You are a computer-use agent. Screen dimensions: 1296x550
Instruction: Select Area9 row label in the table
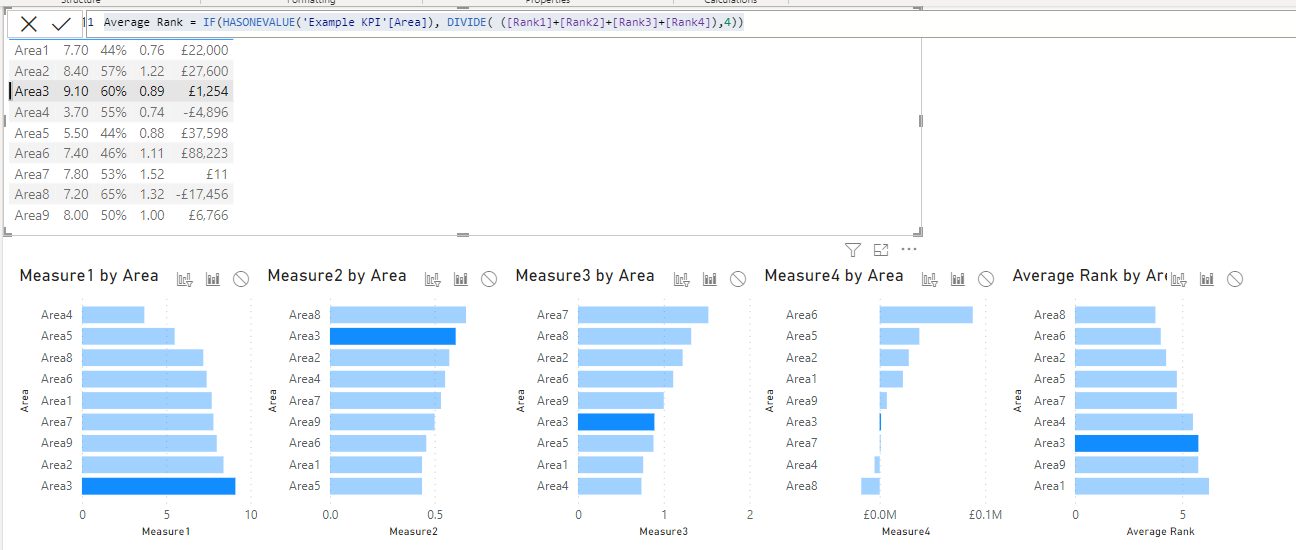click(x=32, y=215)
